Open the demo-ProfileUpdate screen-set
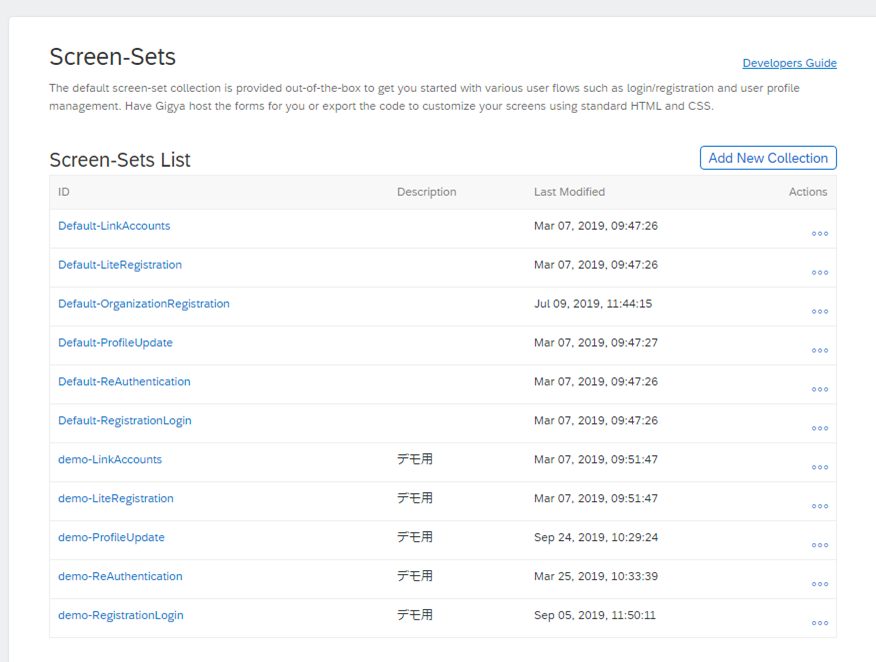Screen dimensions: 876x662 [111, 537]
